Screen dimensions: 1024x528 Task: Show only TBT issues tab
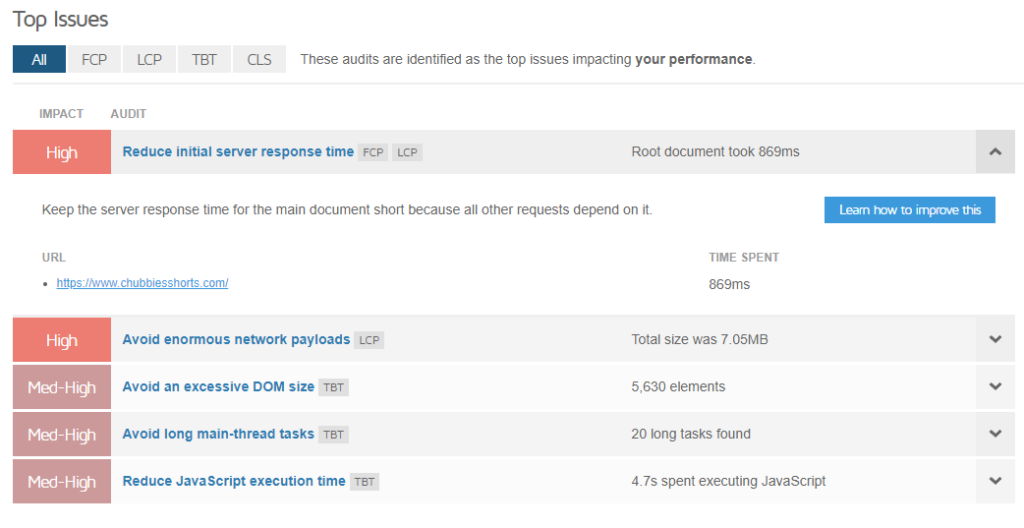coord(204,59)
